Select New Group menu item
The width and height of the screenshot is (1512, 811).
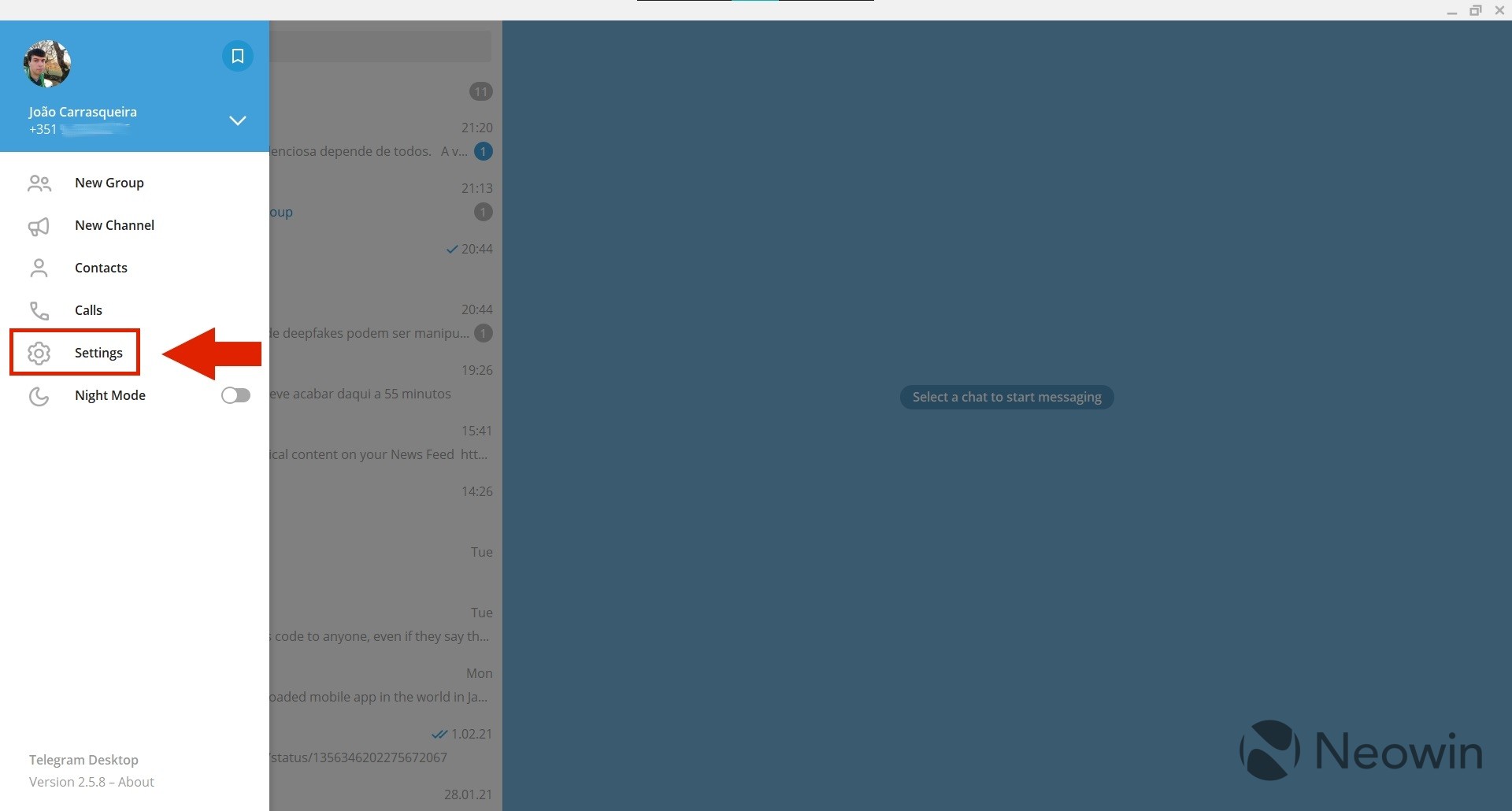[x=109, y=183]
